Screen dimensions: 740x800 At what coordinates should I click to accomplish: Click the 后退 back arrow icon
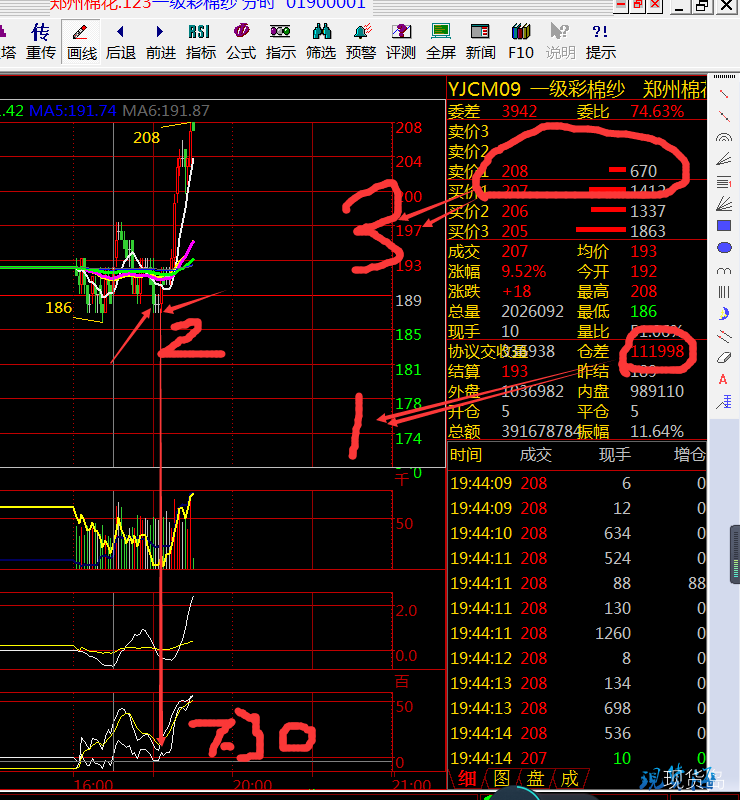coord(121,41)
